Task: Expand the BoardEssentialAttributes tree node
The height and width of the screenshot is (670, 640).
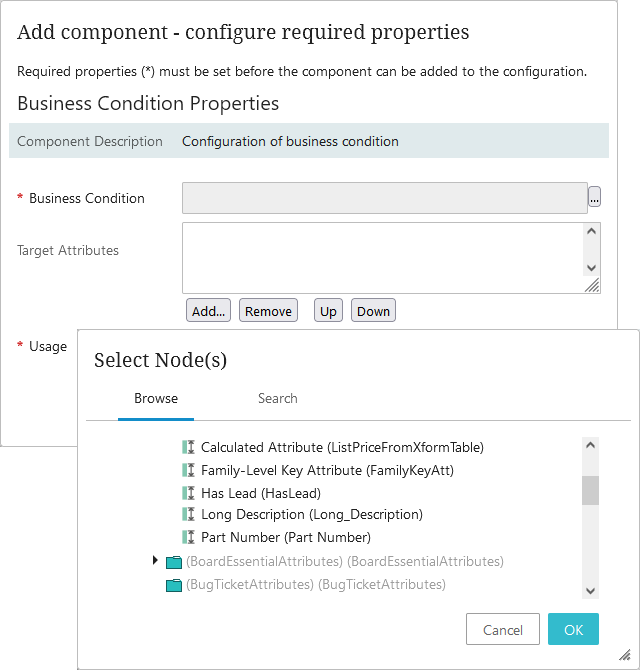Action: click(x=156, y=561)
